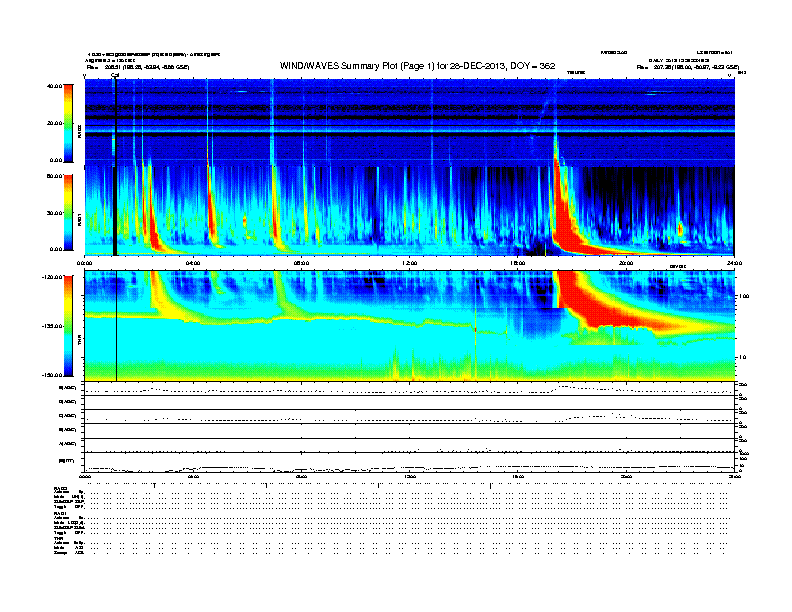Click the burst near 07:00 in RAD1
This screenshot has height=612, width=792.
pyautogui.click(x=276, y=212)
